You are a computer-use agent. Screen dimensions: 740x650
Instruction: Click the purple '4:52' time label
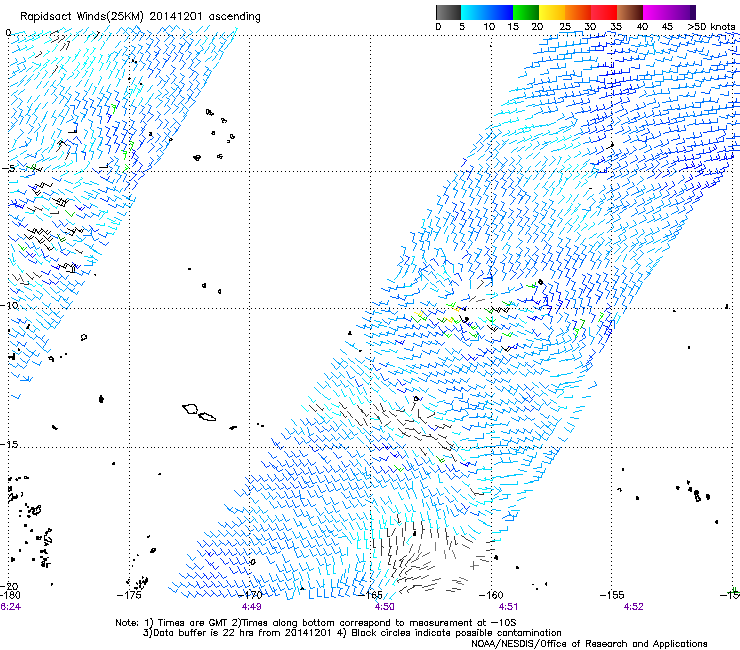(x=633, y=607)
